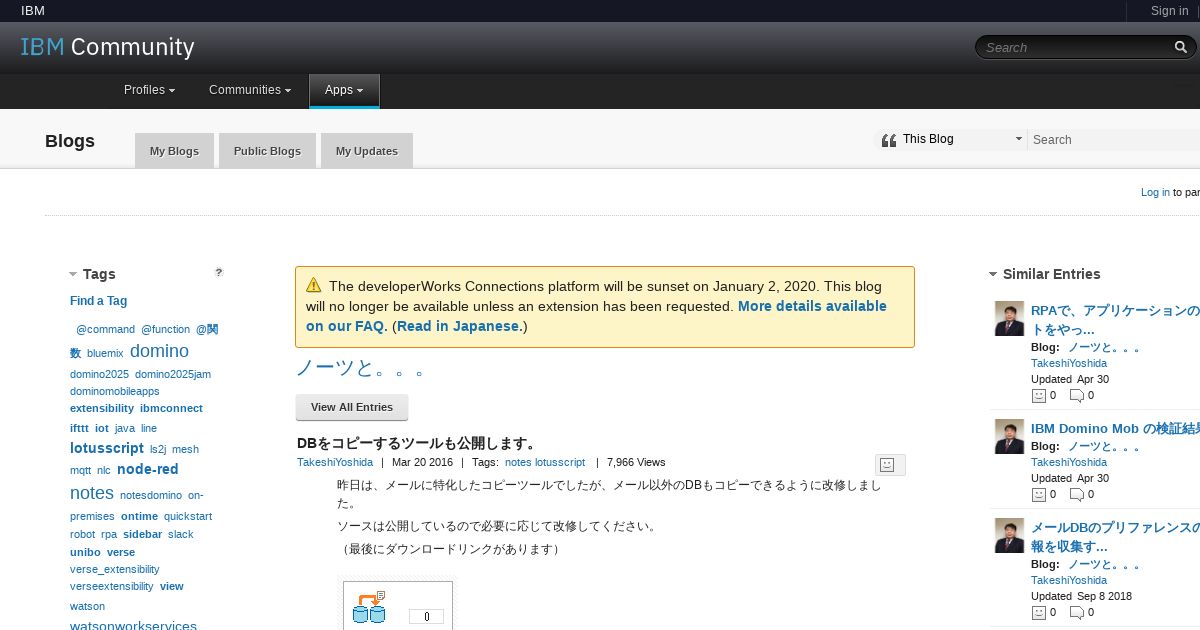Screen dimensions: 1200x630
Task: Collapse the Similar Entries section
Action: (x=993, y=274)
